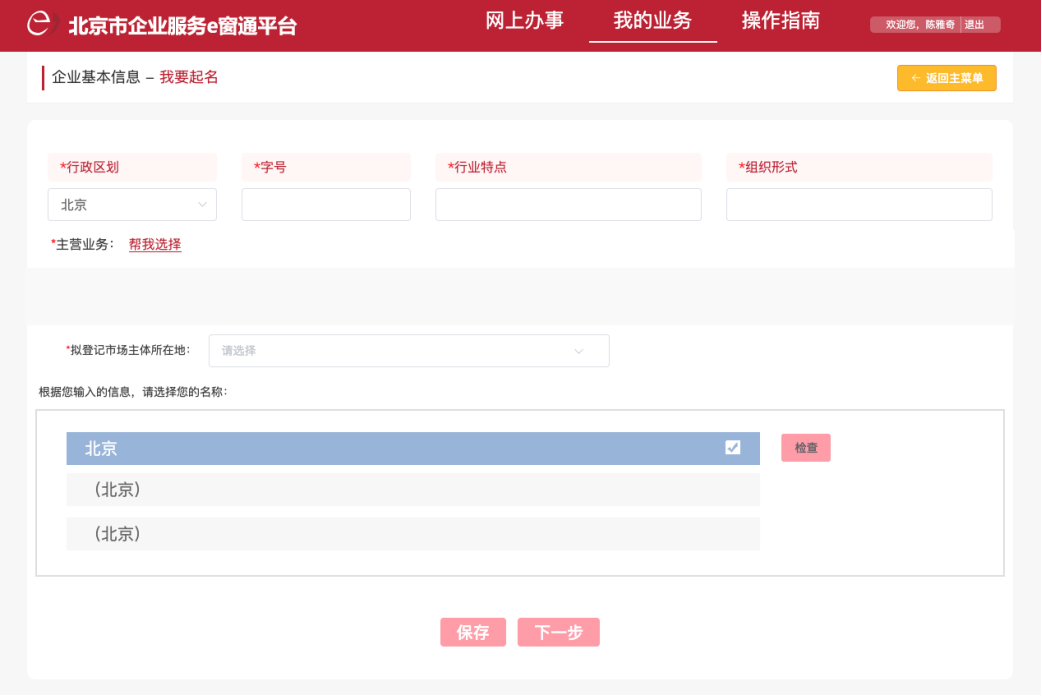Image resolution: width=1042 pixels, height=696 pixels.
Task: Select the highlighted 北京 name row
Action: (x=413, y=449)
